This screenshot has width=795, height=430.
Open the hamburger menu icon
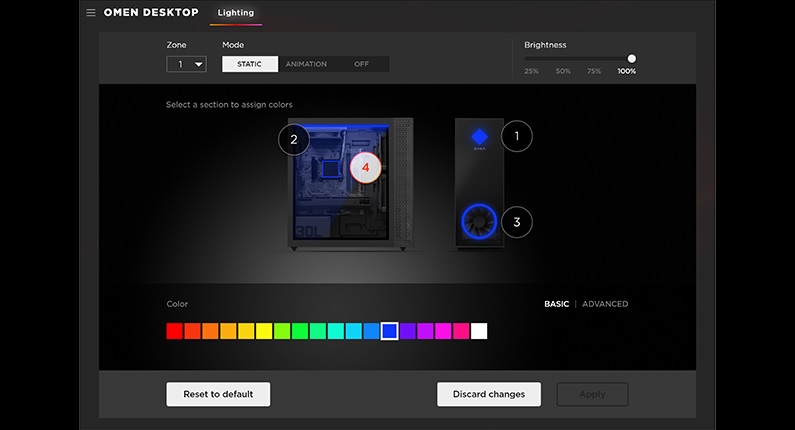pos(91,13)
